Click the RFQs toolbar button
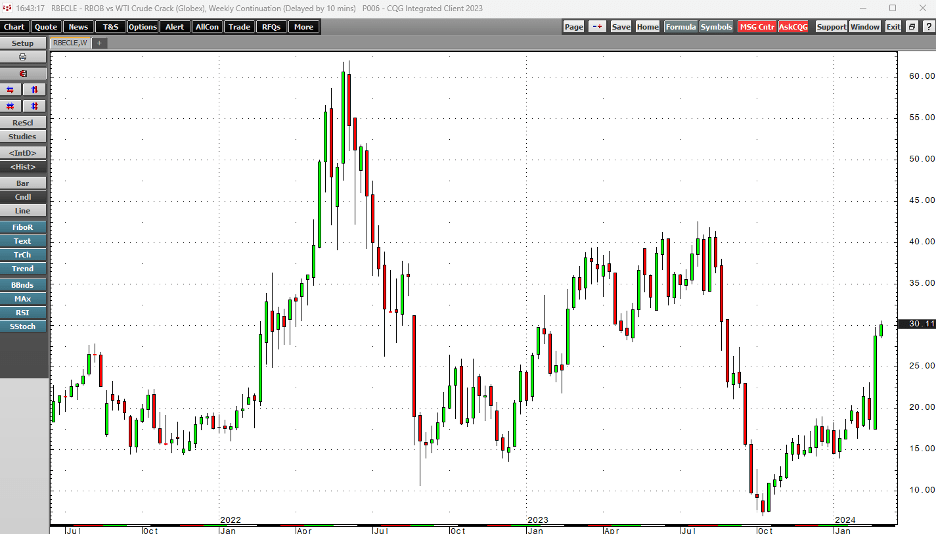Screen dimensions: 936x534 coord(272,27)
